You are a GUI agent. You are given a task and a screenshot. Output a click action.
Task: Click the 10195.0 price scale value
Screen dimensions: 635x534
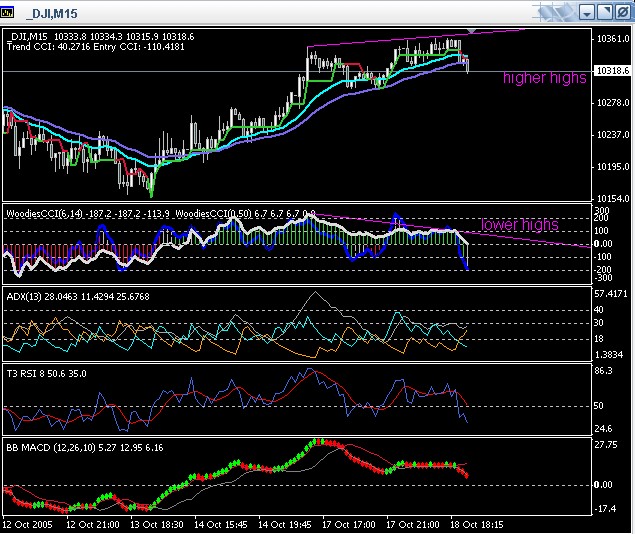(614, 166)
